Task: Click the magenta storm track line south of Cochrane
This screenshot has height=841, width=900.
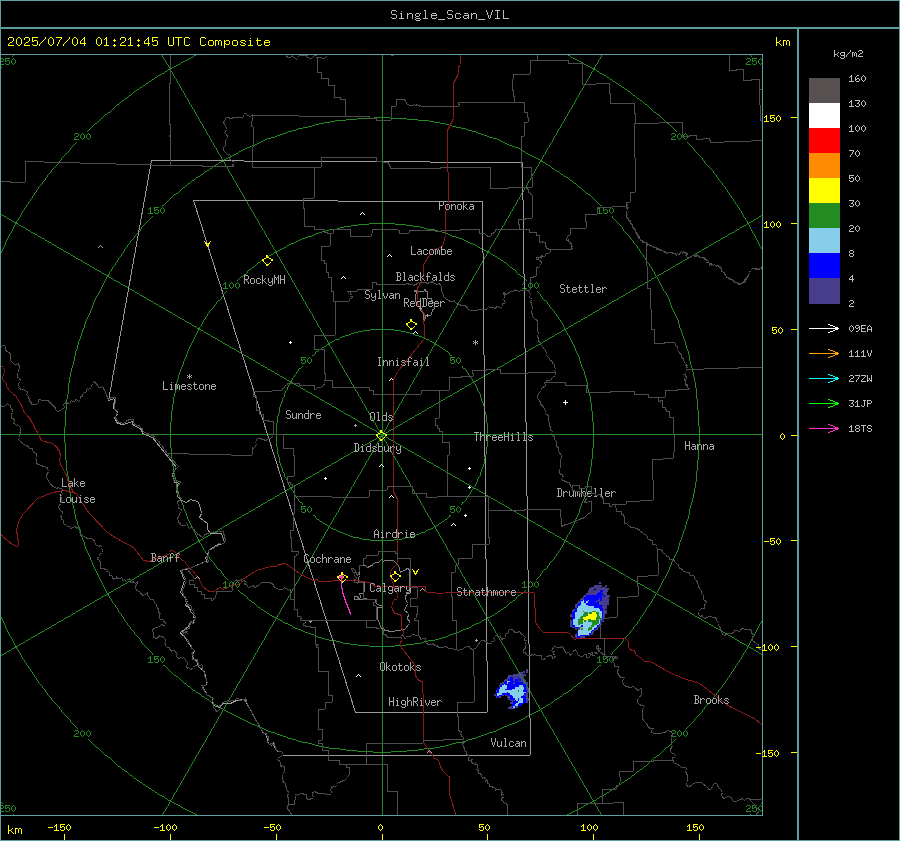Action: pyautogui.click(x=346, y=597)
